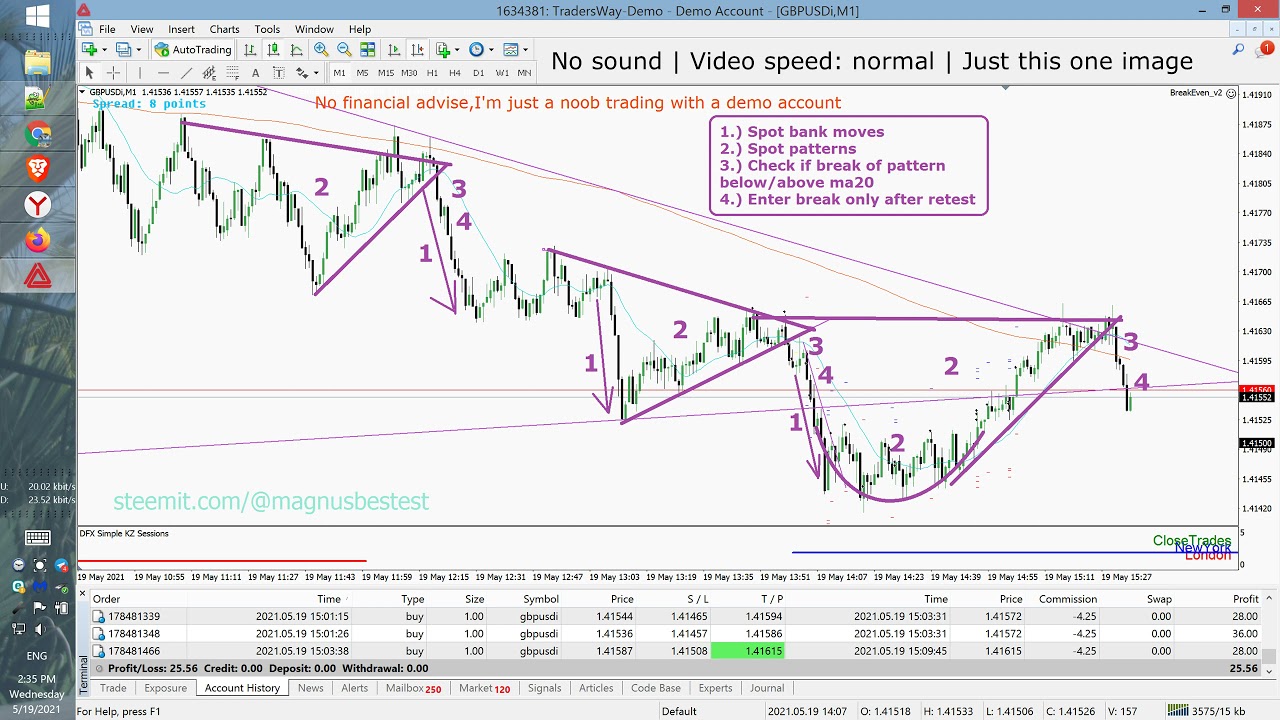Select the Fibonacci retracement tool
This screenshot has height=720, width=1280.
click(x=233, y=73)
